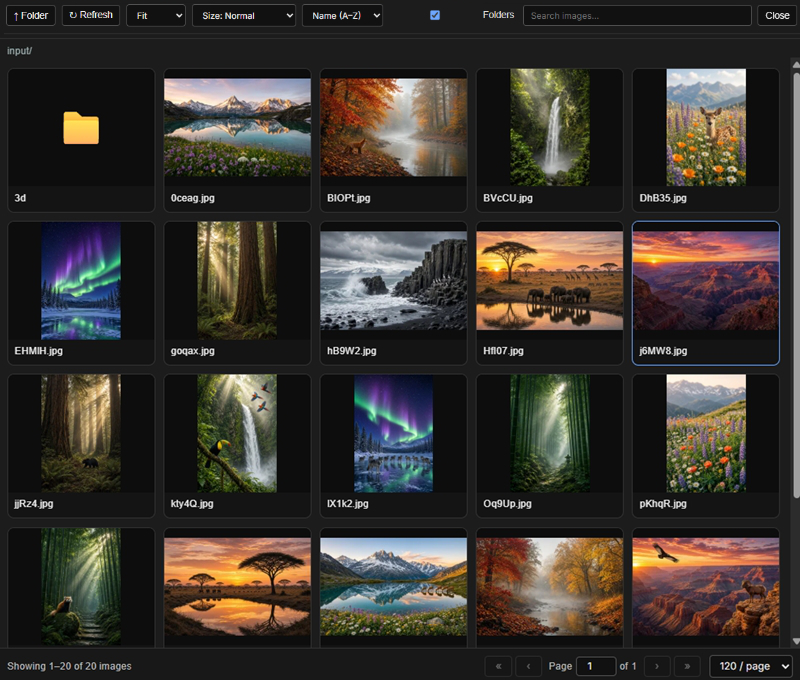This screenshot has height=680, width=800.
Task: Open the 3d folder icon
Action: 81,128
